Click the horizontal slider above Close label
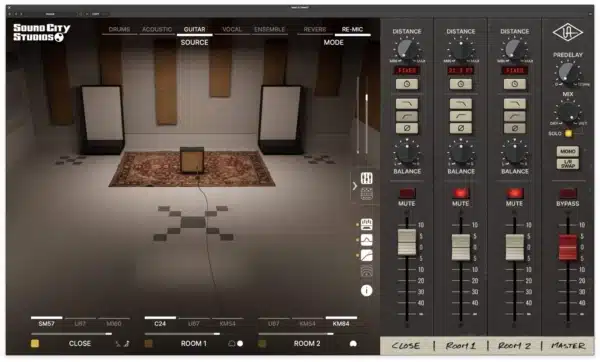This screenshot has width=600, height=362. [72, 334]
